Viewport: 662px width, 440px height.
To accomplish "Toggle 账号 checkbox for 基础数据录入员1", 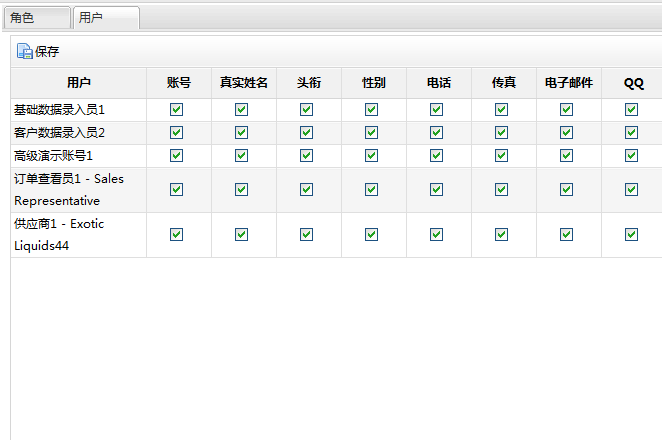I will [176, 110].
